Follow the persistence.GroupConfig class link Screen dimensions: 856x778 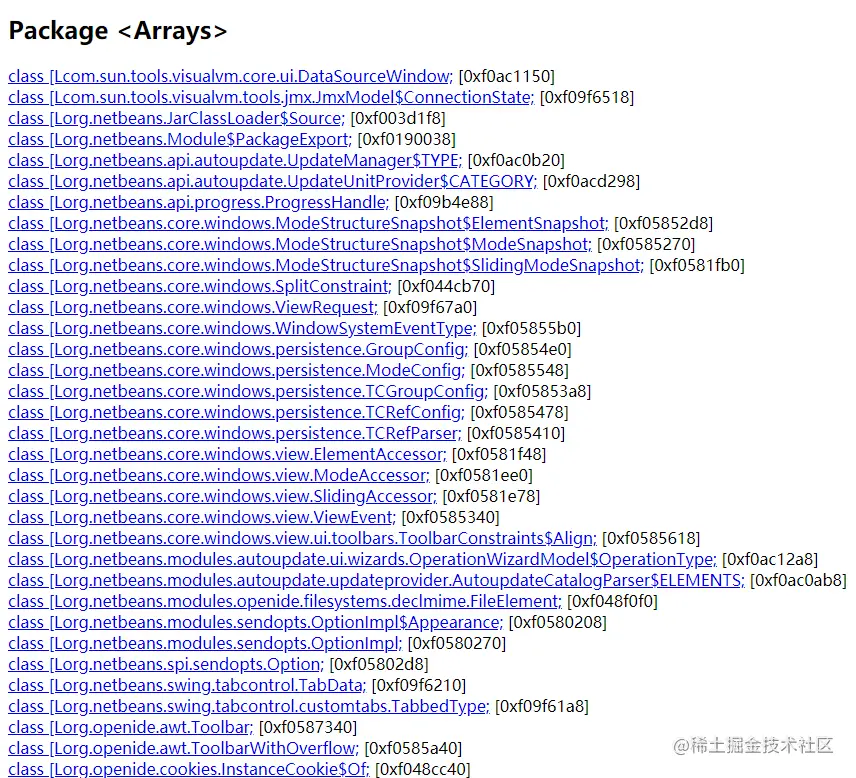[x=238, y=349]
